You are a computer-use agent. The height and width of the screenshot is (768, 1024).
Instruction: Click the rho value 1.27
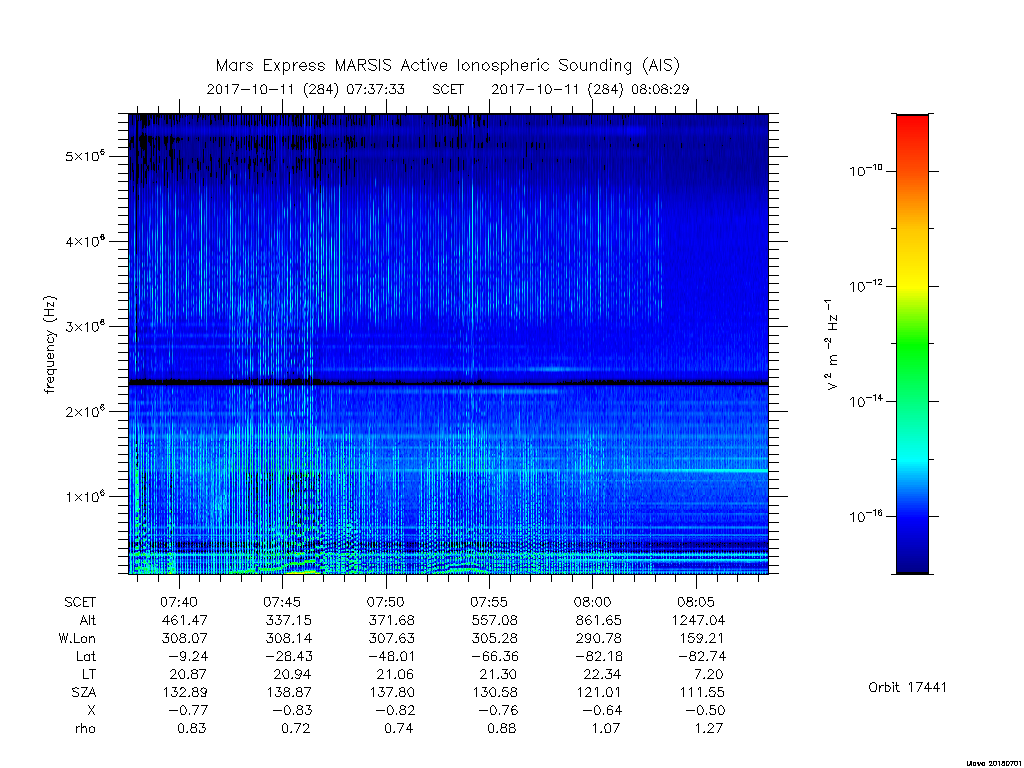[709, 728]
